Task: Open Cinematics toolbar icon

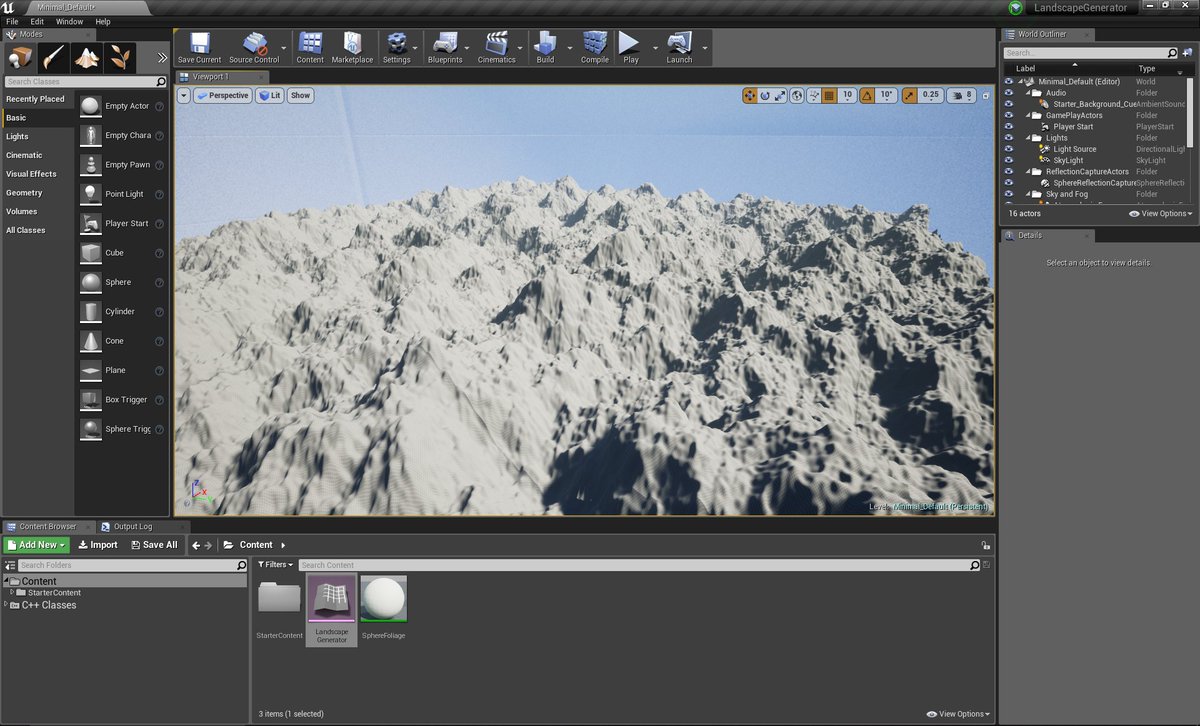Action: [x=496, y=47]
